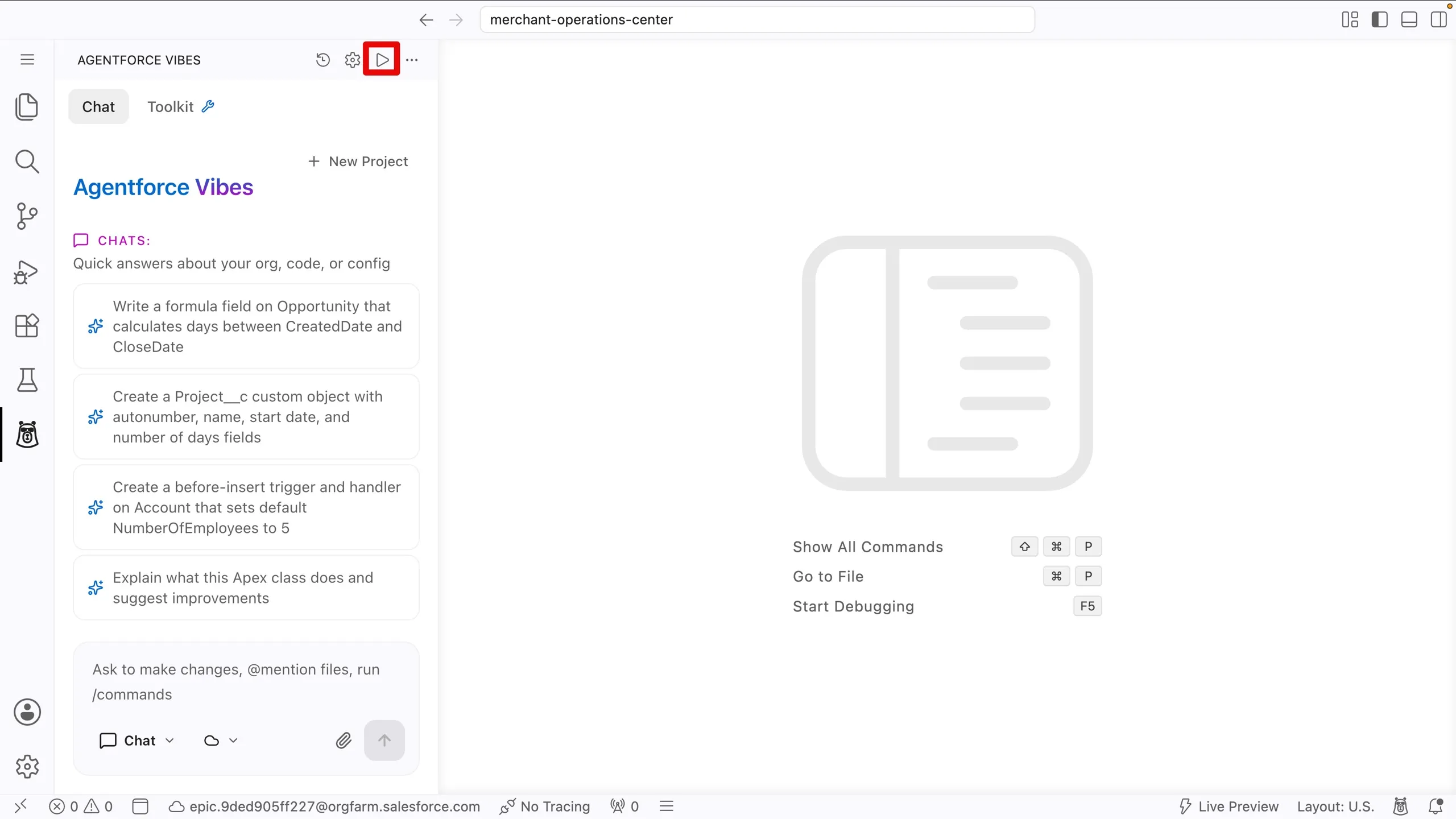Go back with the navigation arrow
1456x819 pixels.
pos(426,20)
